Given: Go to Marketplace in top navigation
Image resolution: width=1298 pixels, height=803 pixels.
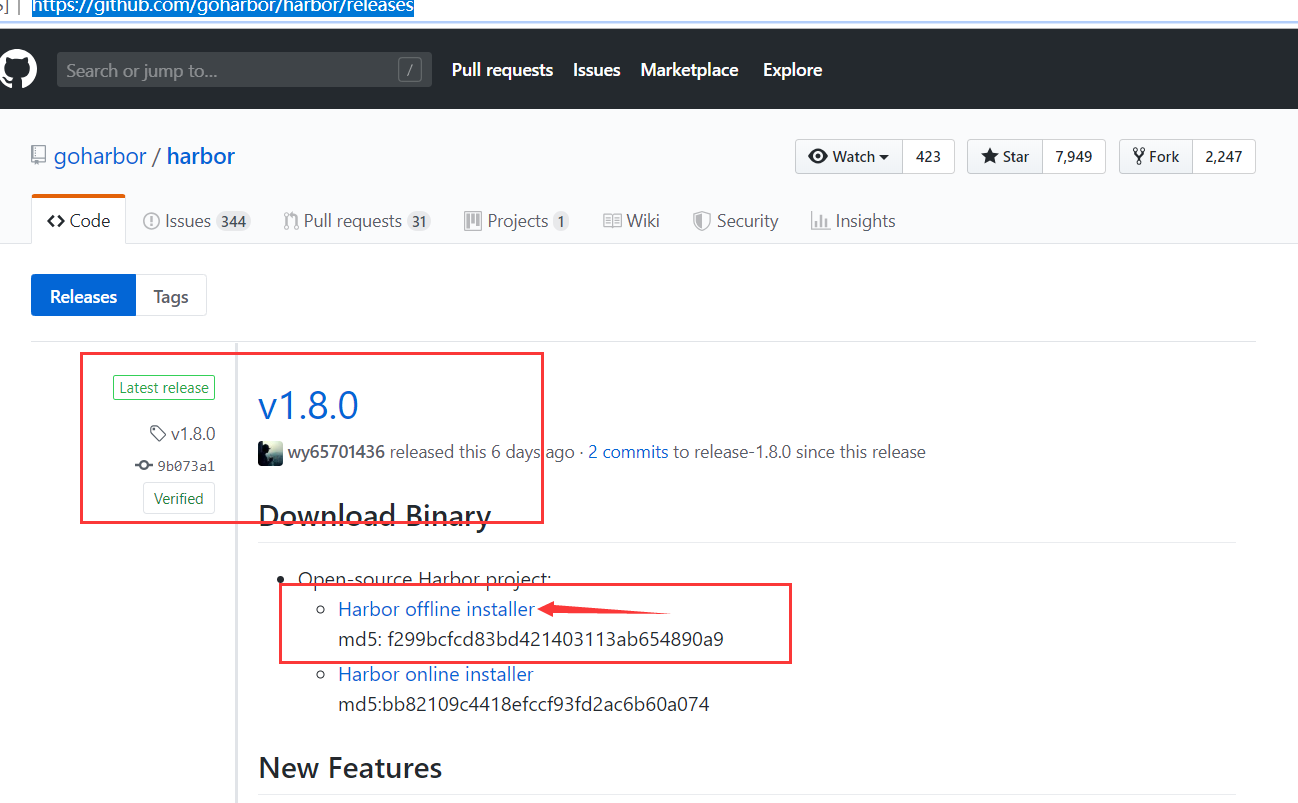Looking at the screenshot, I should click(689, 70).
